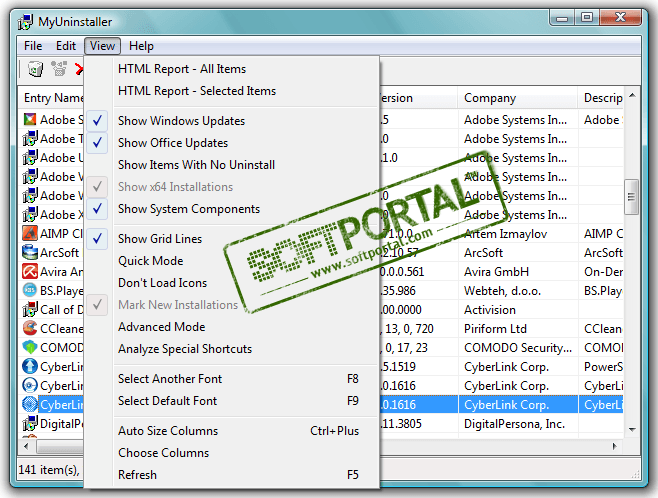Click vertical scrollbar up arrow
Viewport: 658px width, 498px height.
pyautogui.click(x=632, y=96)
